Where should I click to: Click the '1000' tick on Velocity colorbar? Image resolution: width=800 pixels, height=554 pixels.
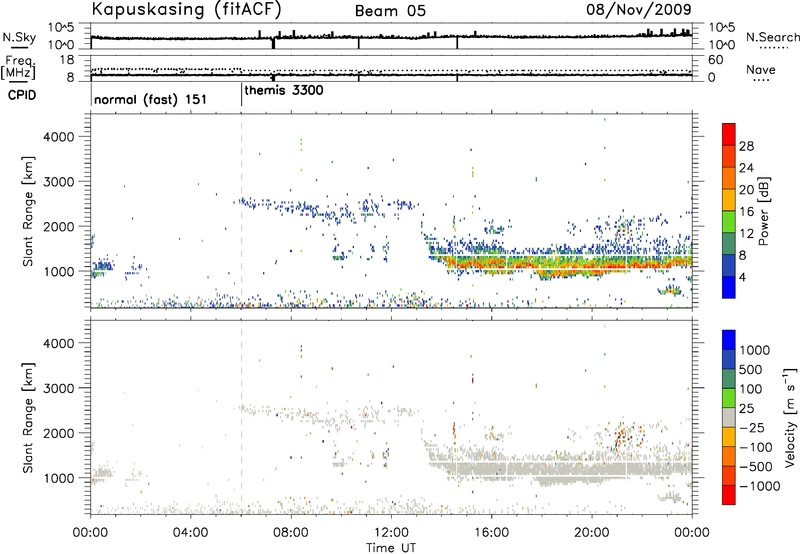pyautogui.click(x=755, y=350)
